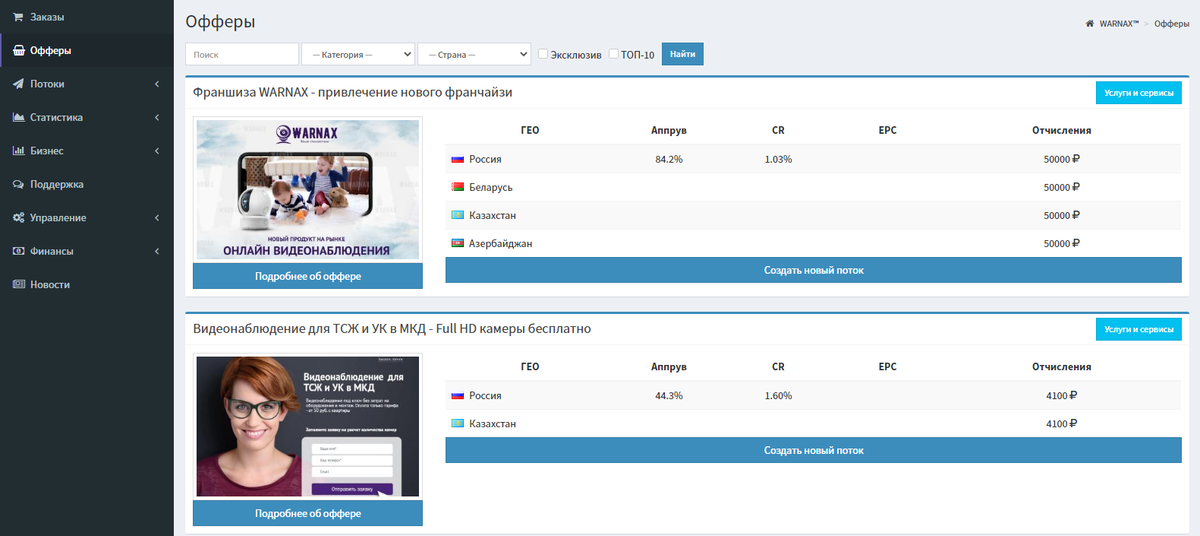Click Russia flag in the ТСЖ video surveillance table

click(x=458, y=395)
